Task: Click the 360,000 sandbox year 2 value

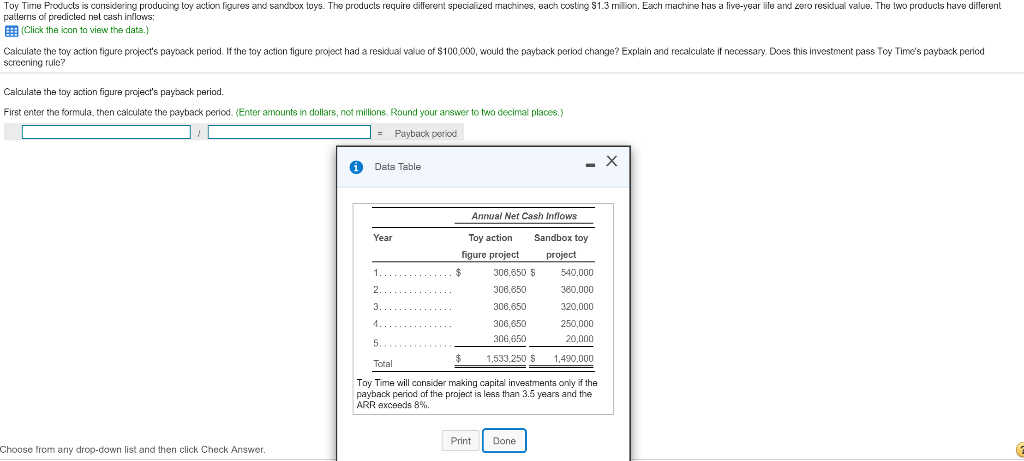Action: click(x=577, y=290)
